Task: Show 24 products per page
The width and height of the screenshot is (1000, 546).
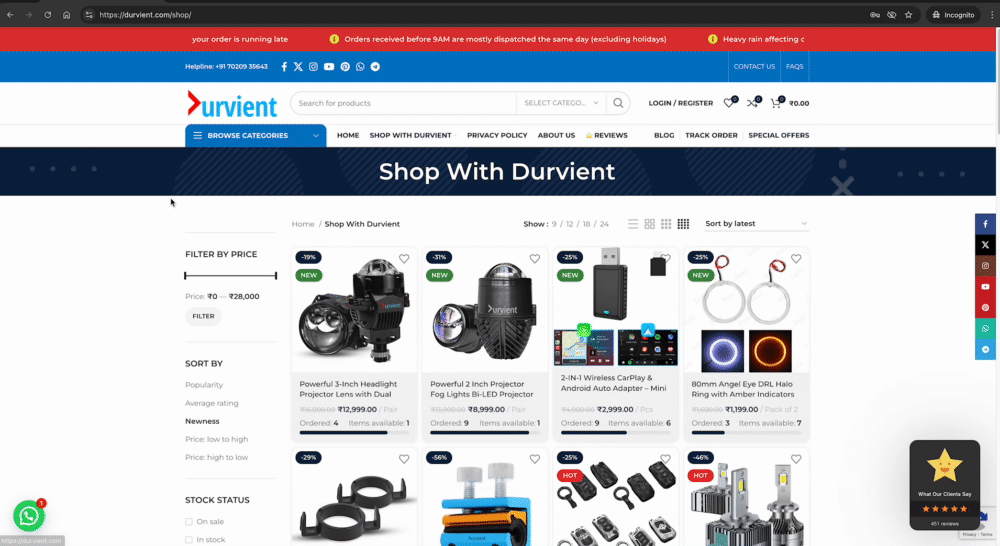Action: point(604,224)
